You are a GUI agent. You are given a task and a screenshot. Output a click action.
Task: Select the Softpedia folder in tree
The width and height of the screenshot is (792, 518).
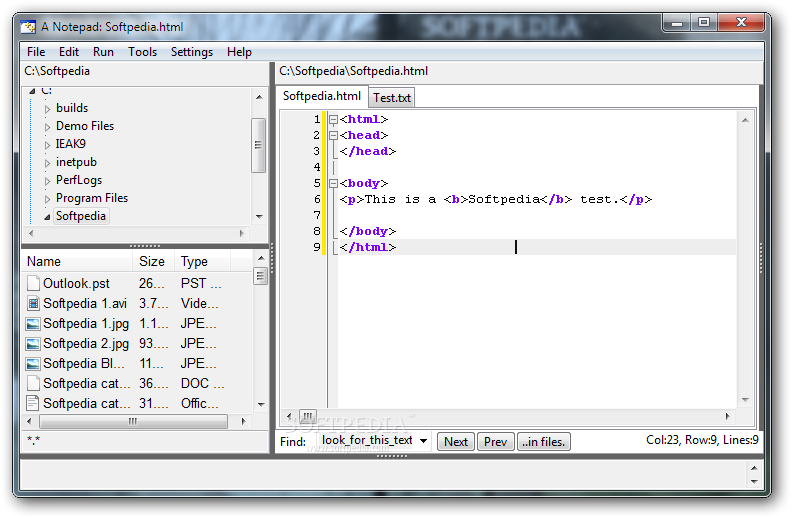point(81,216)
